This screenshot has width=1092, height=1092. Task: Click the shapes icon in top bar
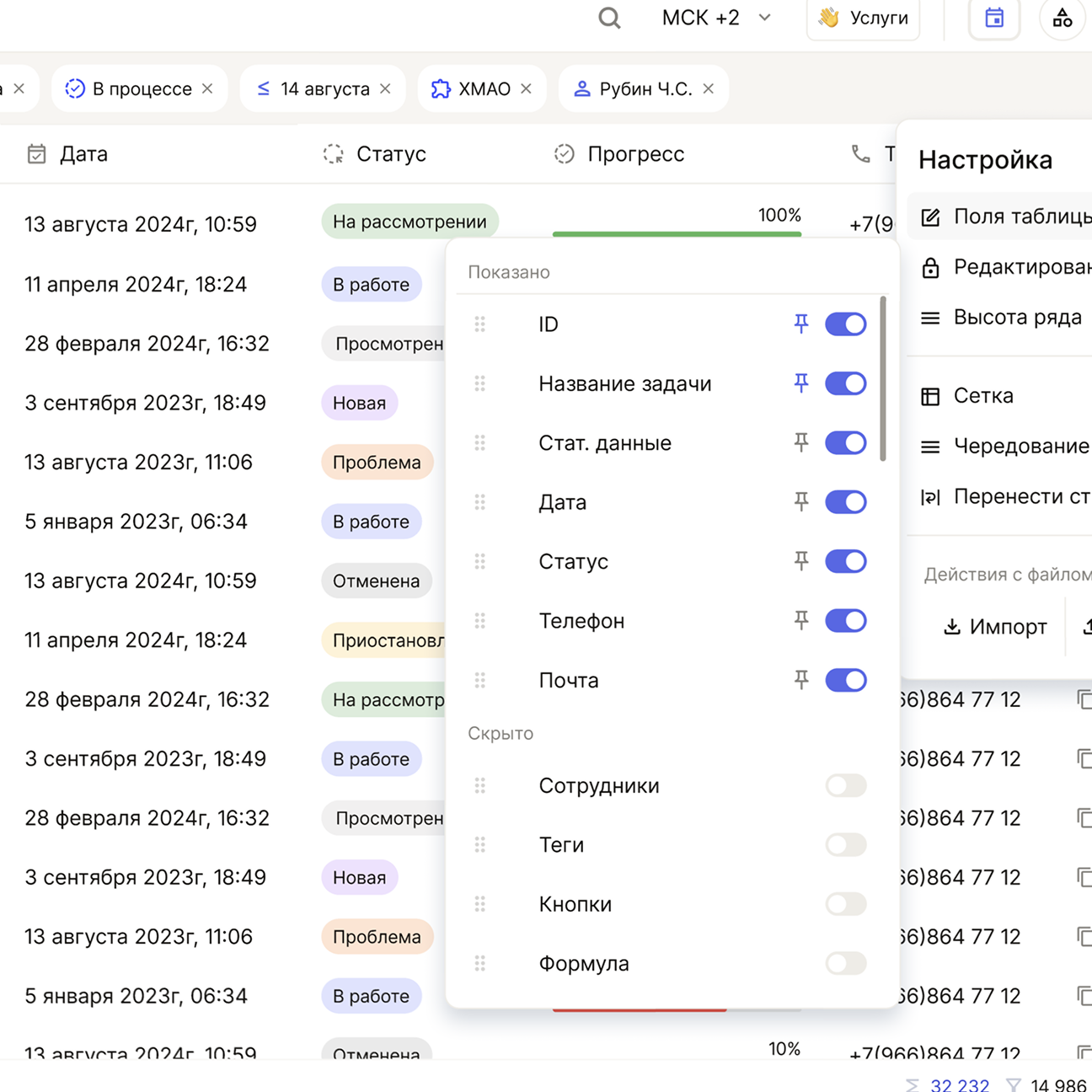[1063, 18]
